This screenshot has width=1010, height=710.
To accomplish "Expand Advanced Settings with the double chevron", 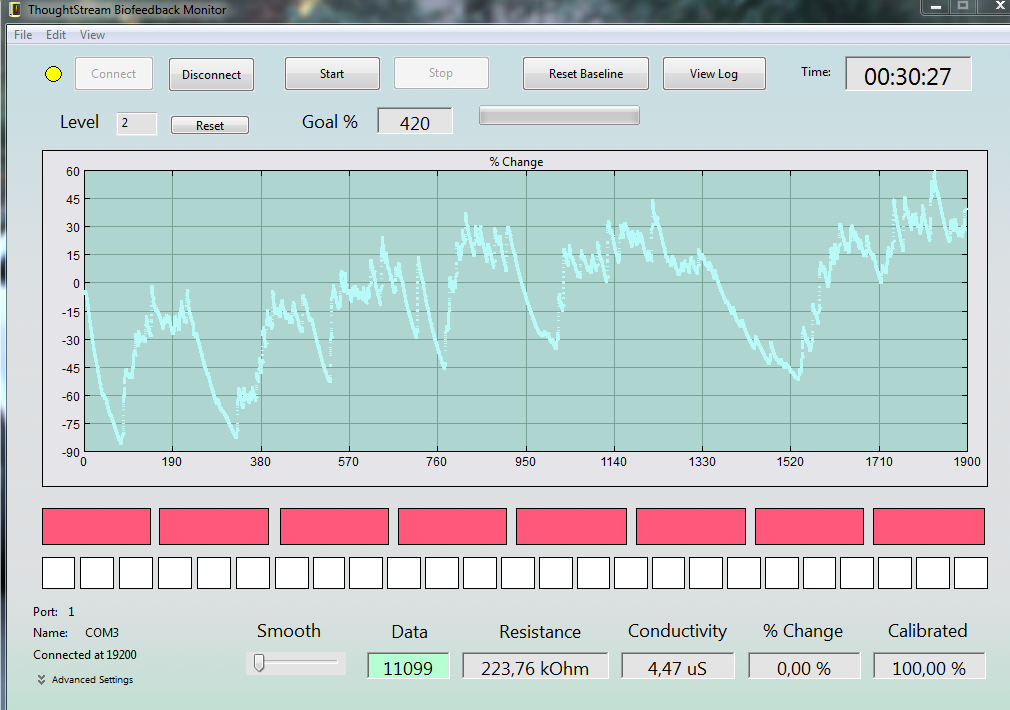I will coord(41,680).
